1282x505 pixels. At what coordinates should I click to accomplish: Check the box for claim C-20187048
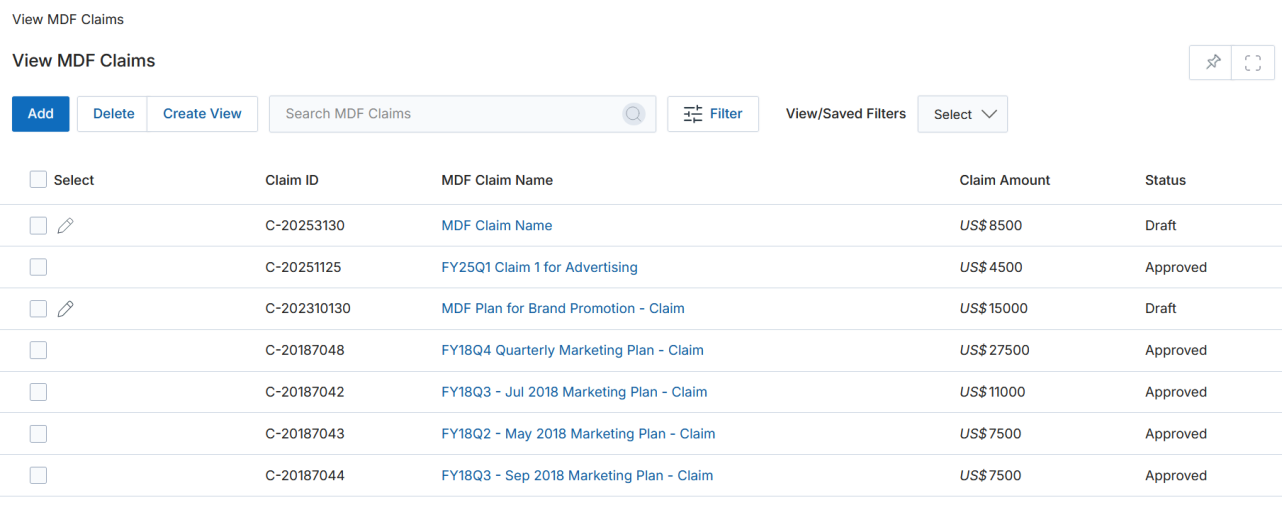click(38, 350)
